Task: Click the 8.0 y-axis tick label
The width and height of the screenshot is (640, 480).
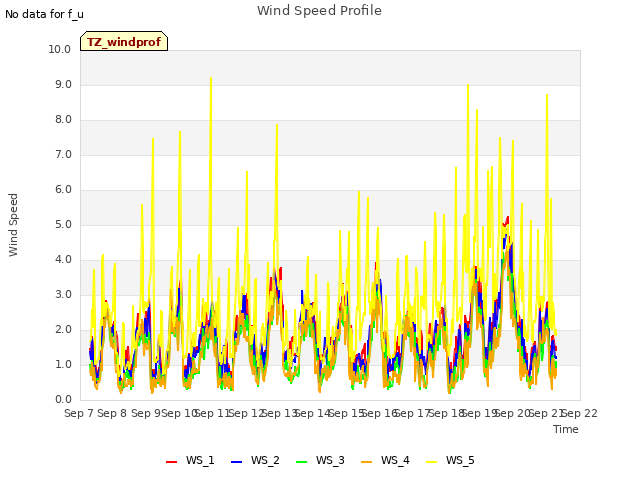Action: click(x=63, y=120)
